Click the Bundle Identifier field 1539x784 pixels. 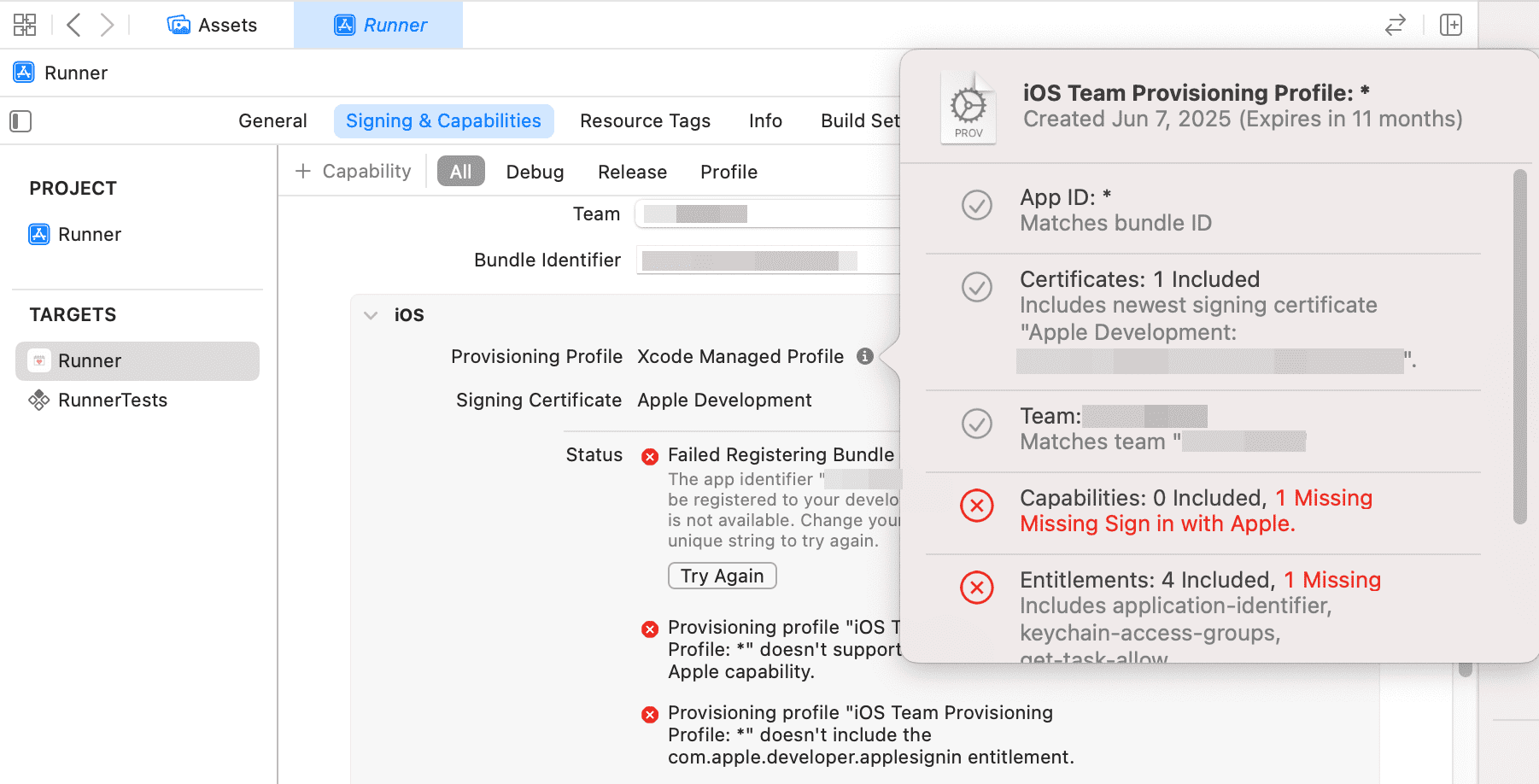[x=768, y=260]
